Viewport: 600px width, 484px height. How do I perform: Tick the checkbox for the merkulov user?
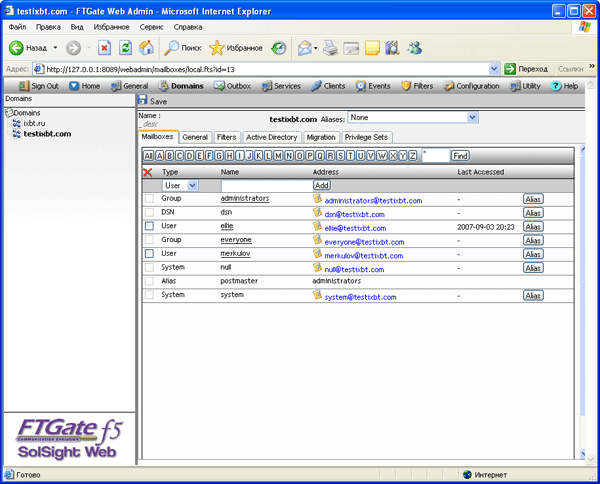(149, 254)
